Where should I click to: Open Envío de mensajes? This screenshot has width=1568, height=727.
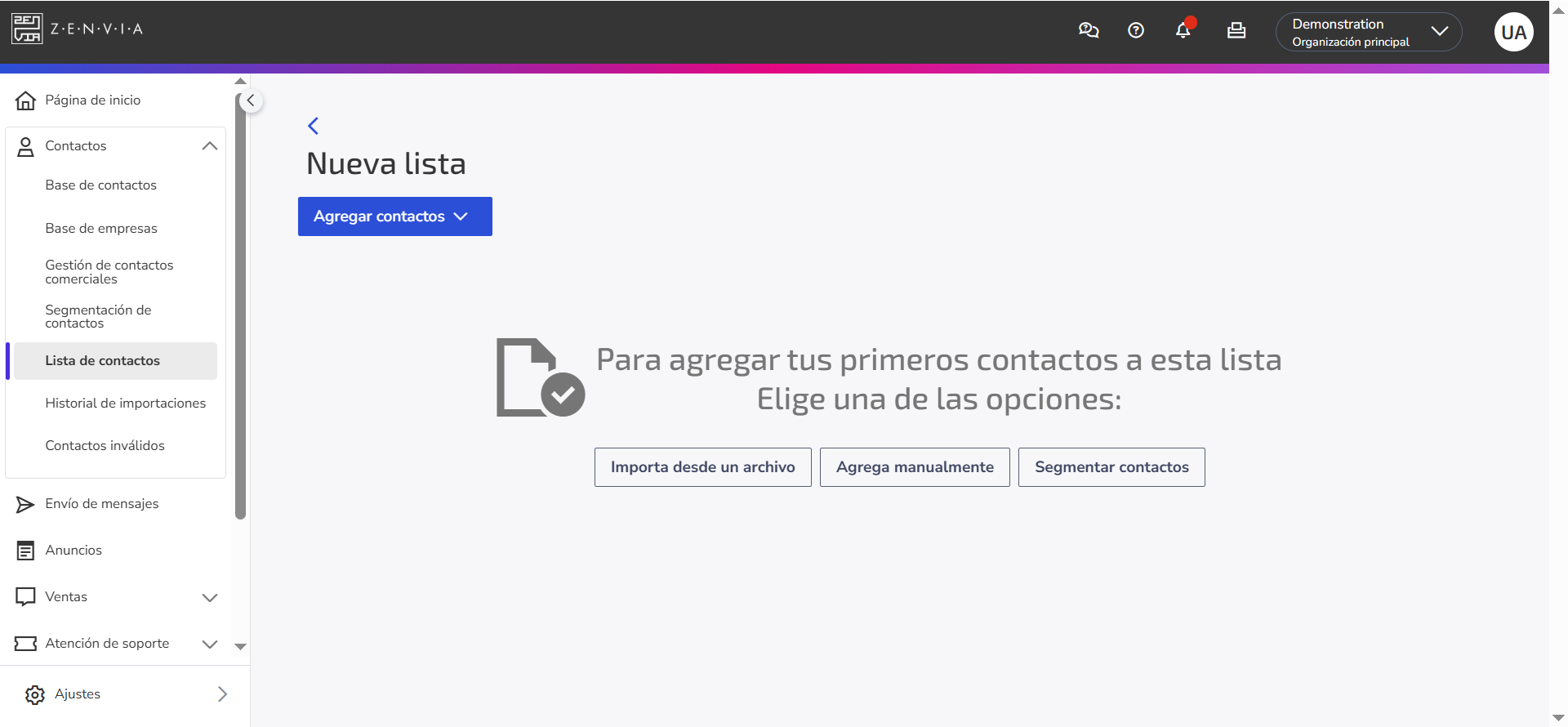point(102,504)
